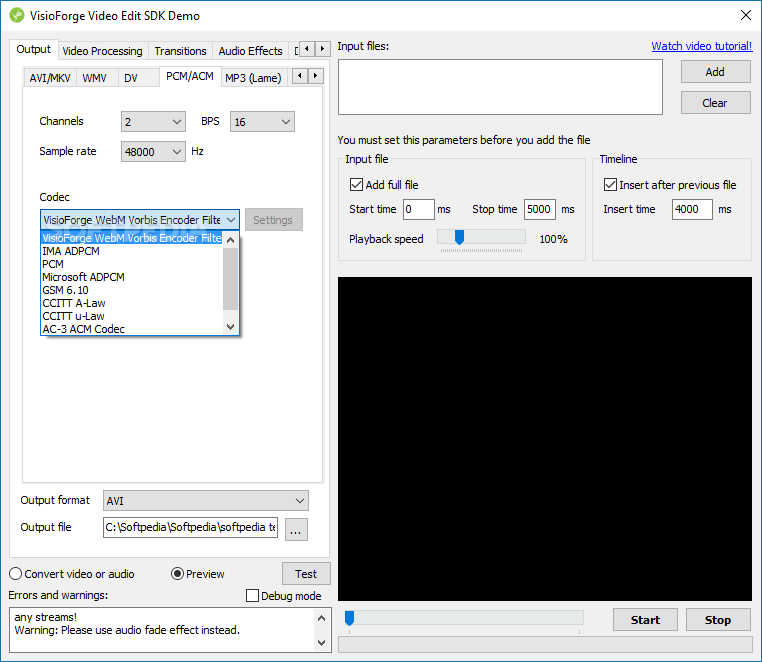Screen dimensions: 762x662
Task: Click the Test button
Action: (306, 574)
